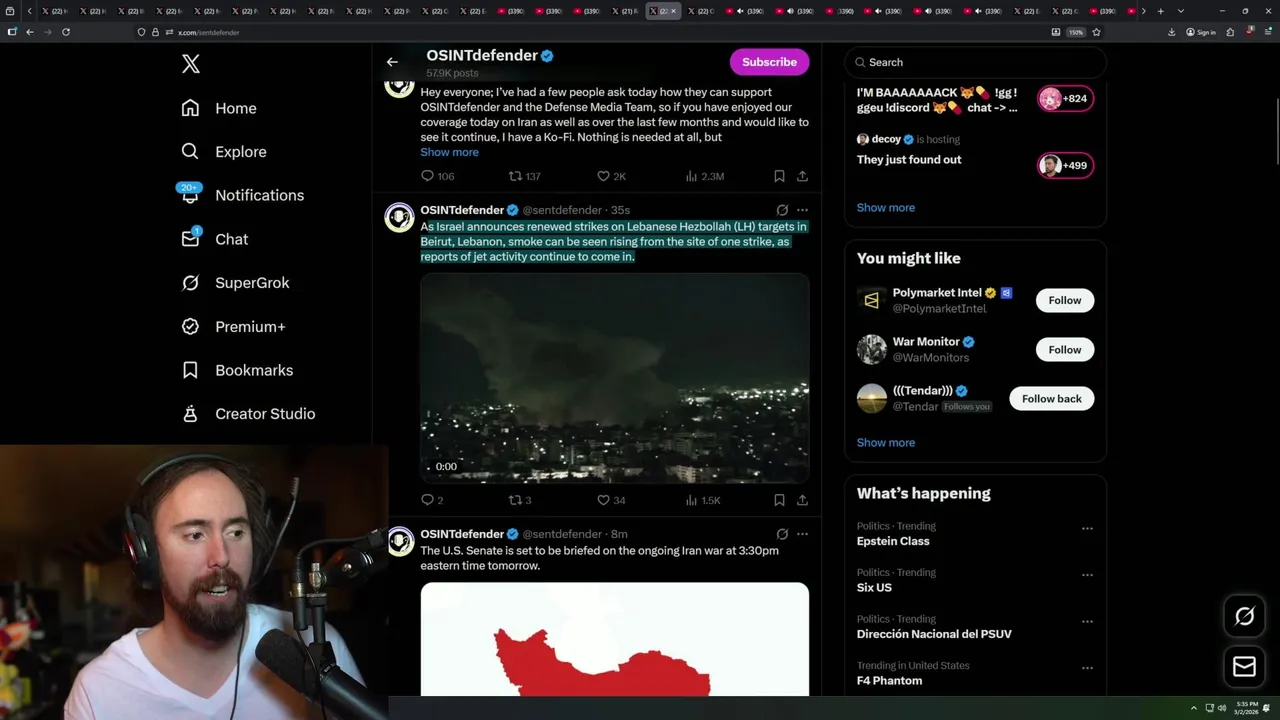Open options for Dirección Nacional trend
1280x720 pixels.
coord(1087,622)
